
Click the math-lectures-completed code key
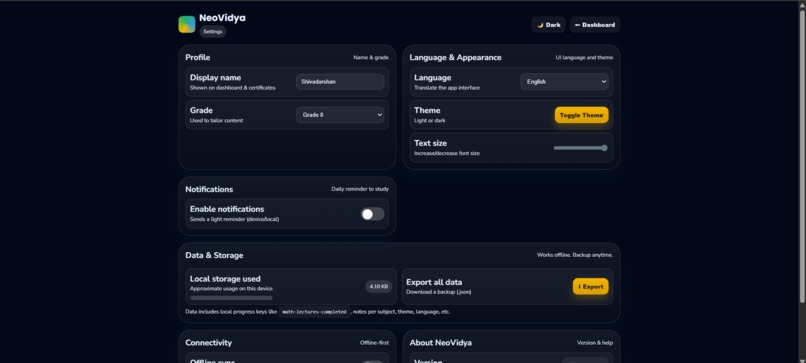point(314,312)
